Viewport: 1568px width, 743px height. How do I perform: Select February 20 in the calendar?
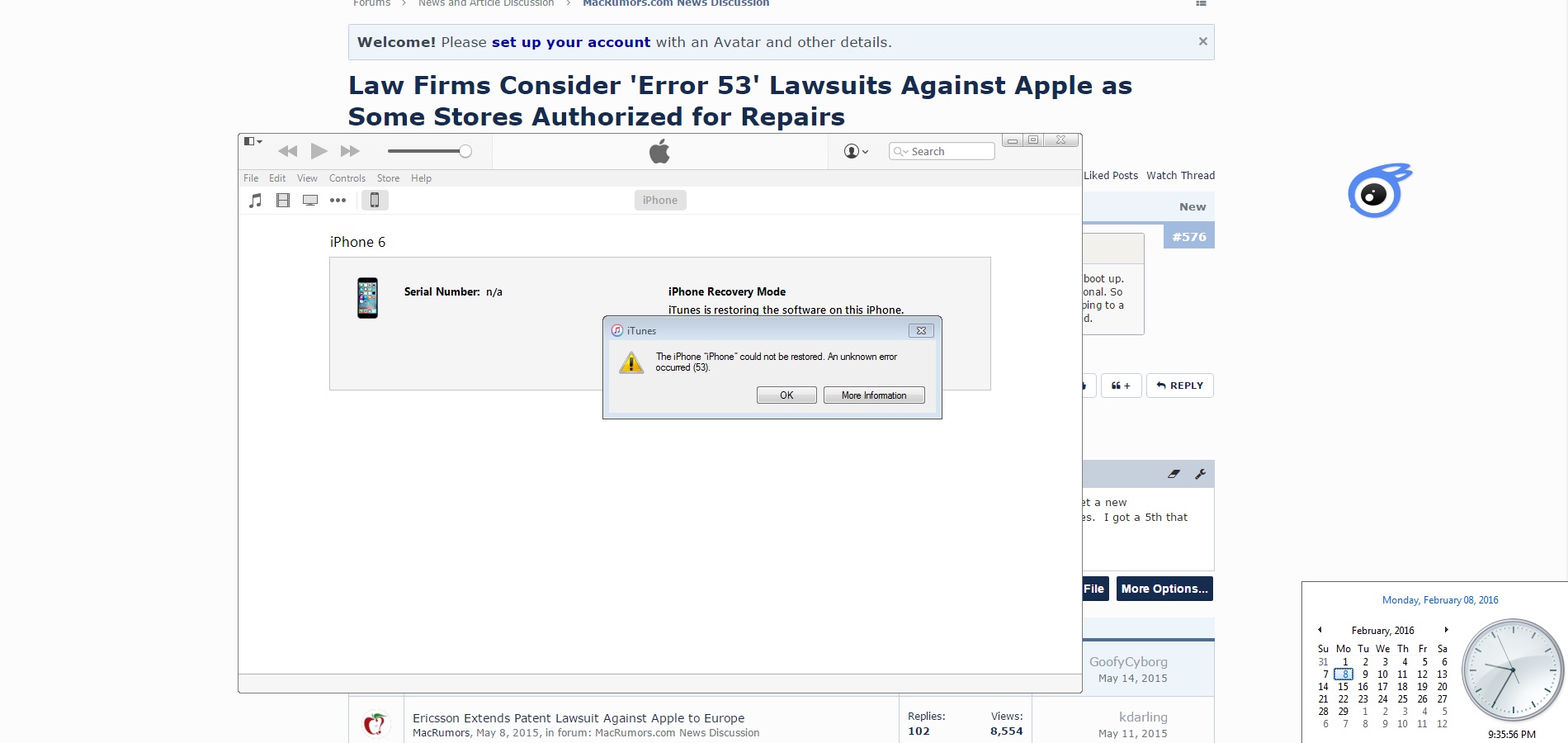pyautogui.click(x=1443, y=687)
